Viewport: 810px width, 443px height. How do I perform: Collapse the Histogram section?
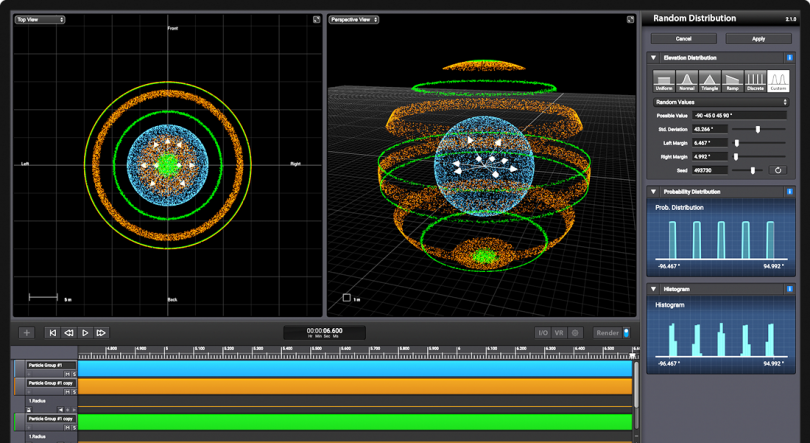click(654, 289)
